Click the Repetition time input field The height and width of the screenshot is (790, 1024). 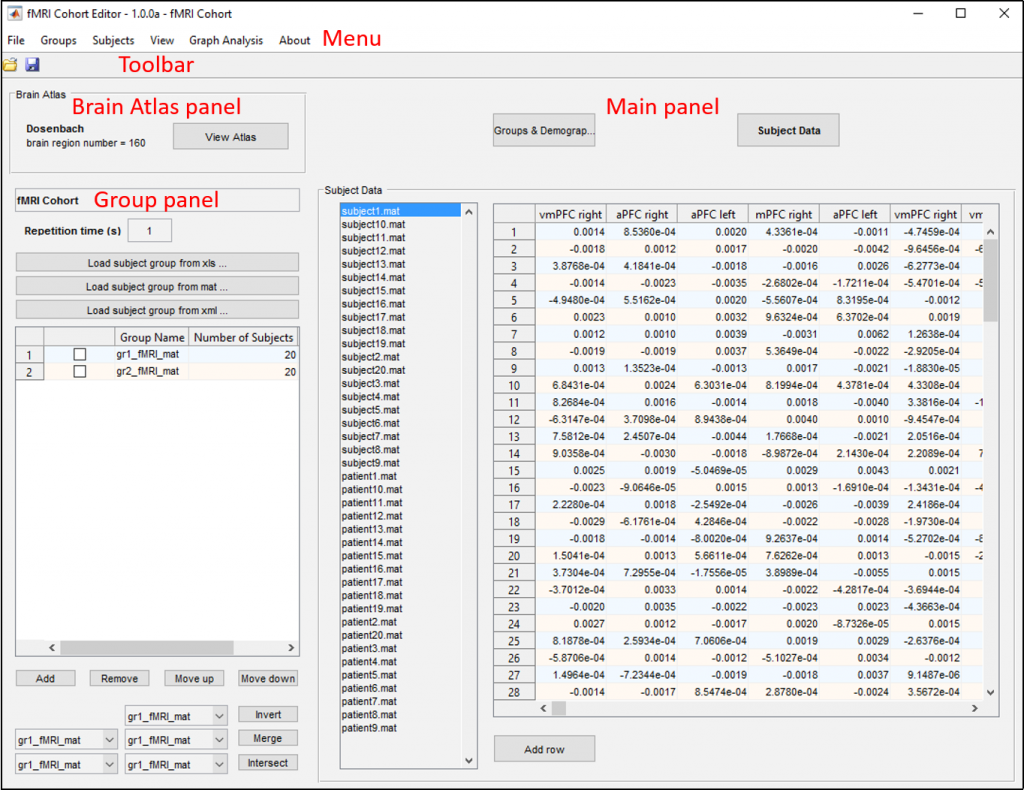[x=149, y=231]
